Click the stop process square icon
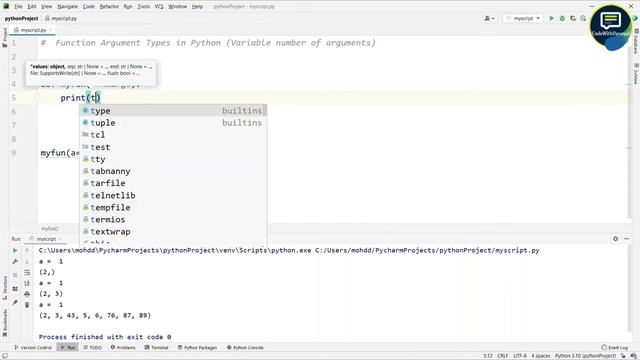 click(x=15, y=275)
